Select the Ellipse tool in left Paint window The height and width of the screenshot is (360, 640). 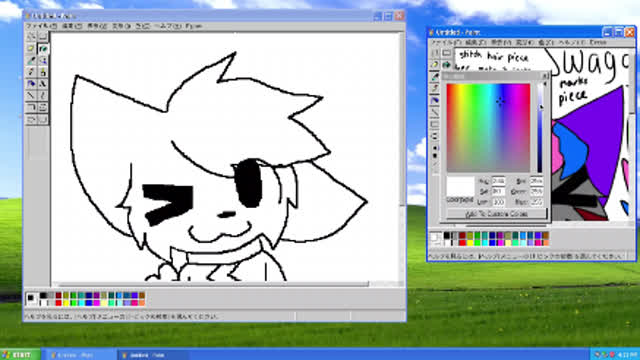click(x=31, y=120)
